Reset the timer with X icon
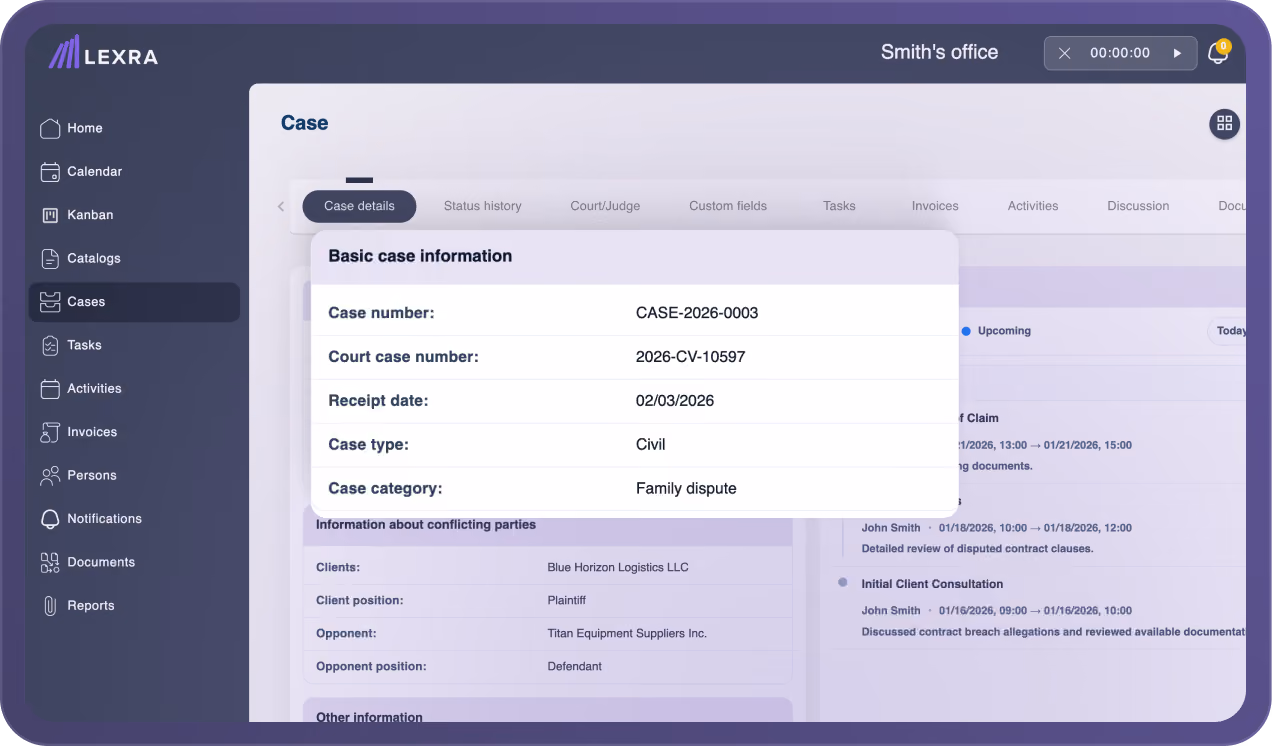The width and height of the screenshot is (1272, 746). [1064, 53]
